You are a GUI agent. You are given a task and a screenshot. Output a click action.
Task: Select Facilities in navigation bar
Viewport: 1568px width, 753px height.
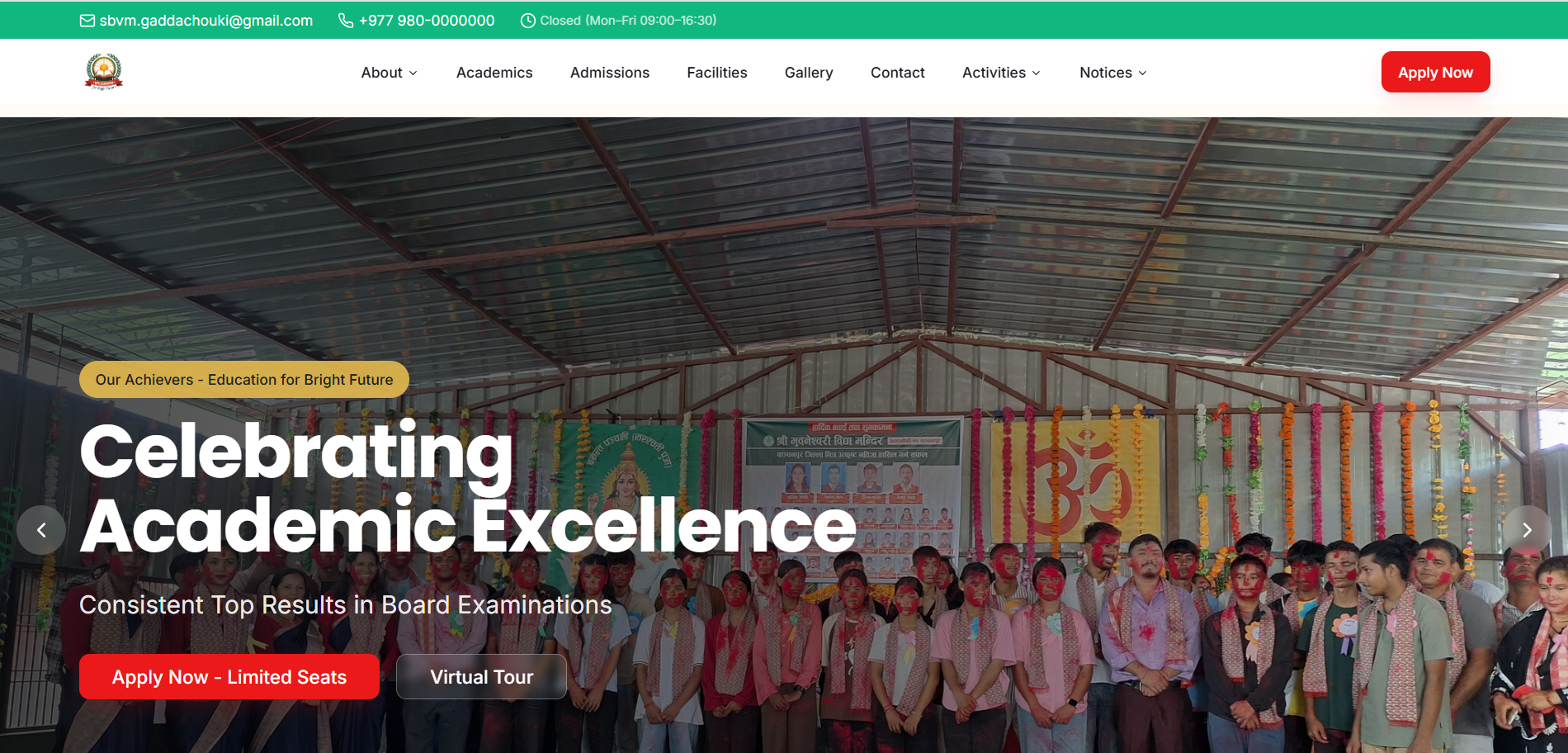(717, 73)
